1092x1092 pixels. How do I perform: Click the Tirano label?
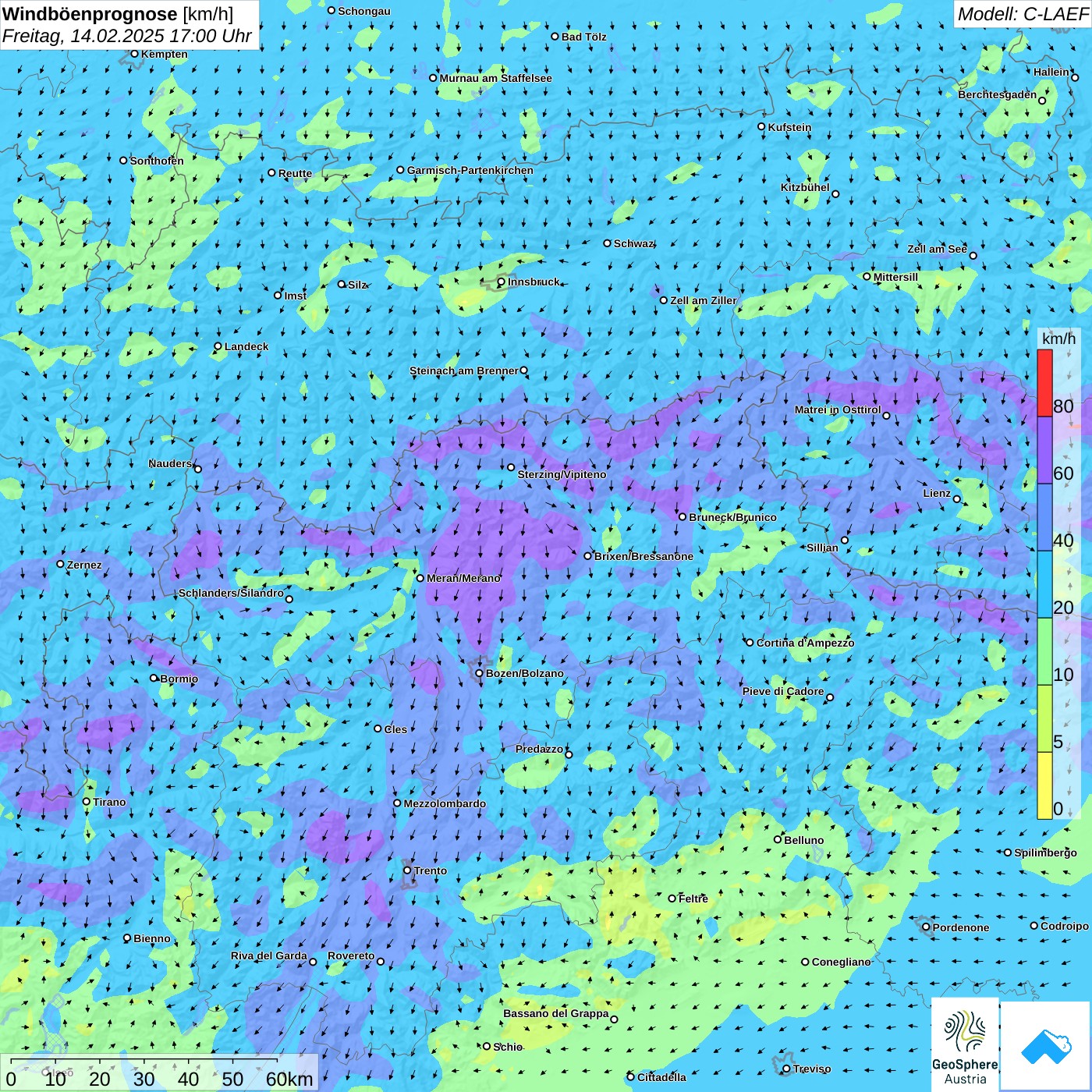(x=109, y=802)
